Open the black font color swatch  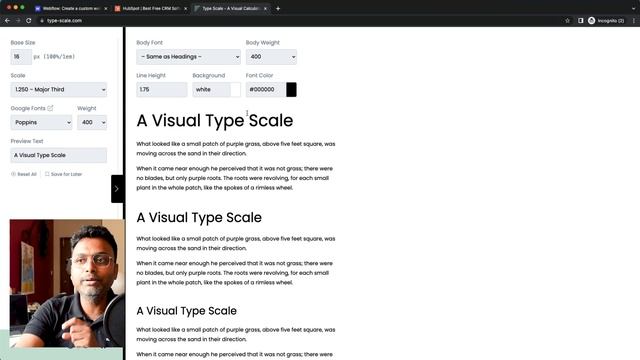[291, 89]
